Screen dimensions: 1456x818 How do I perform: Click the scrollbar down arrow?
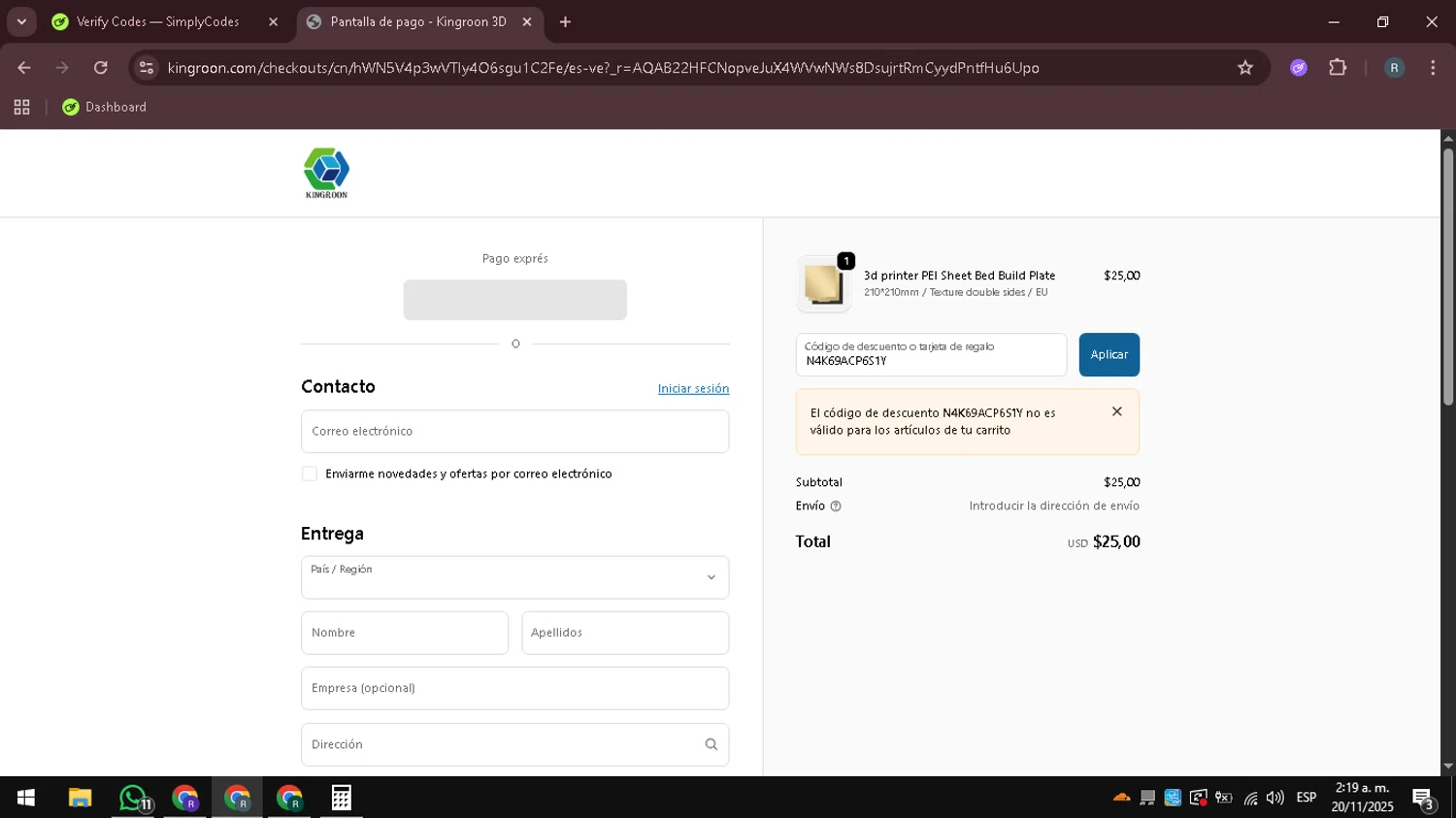pos(1448,767)
